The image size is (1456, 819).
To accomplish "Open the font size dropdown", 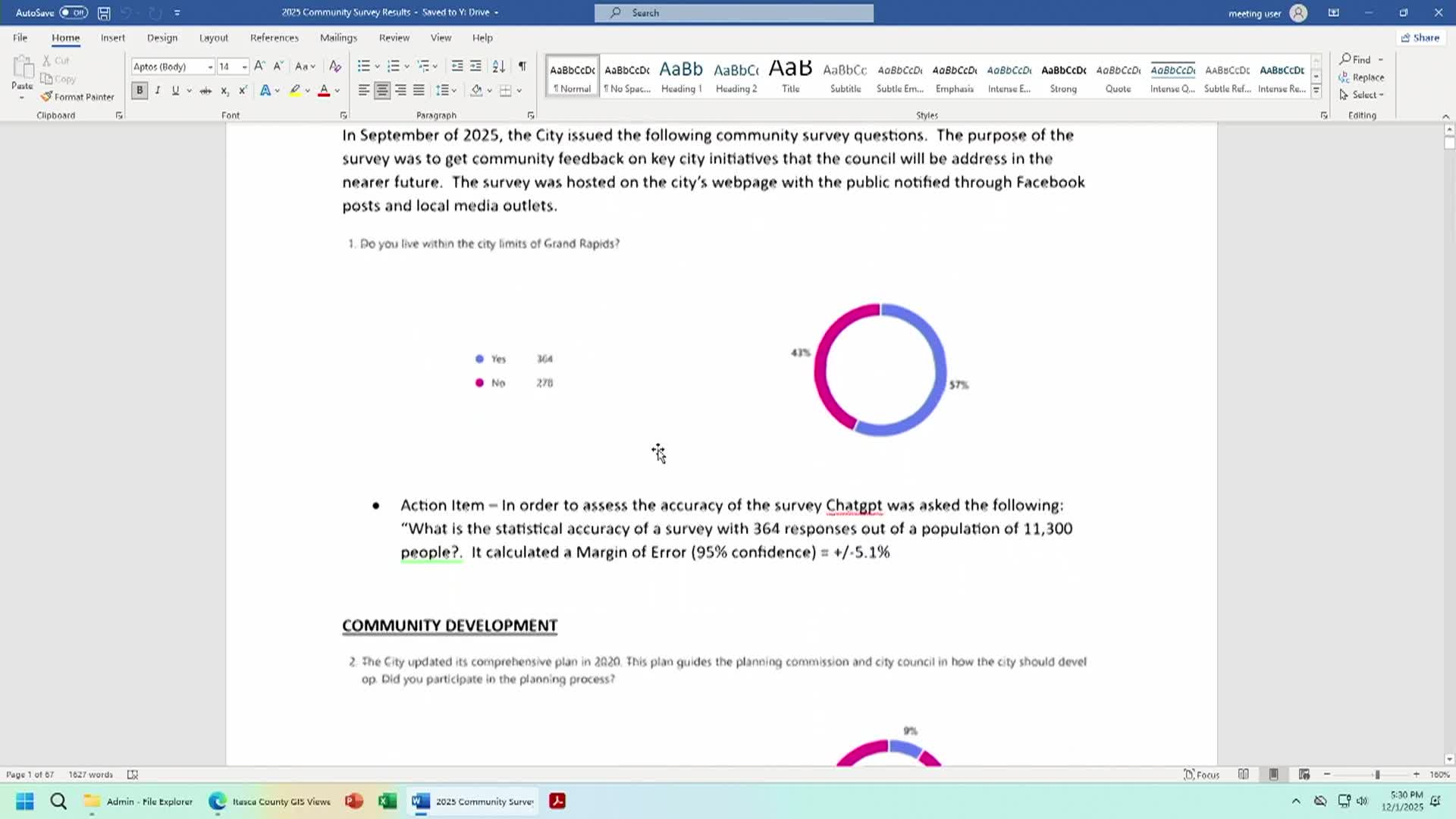I will [244, 67].
